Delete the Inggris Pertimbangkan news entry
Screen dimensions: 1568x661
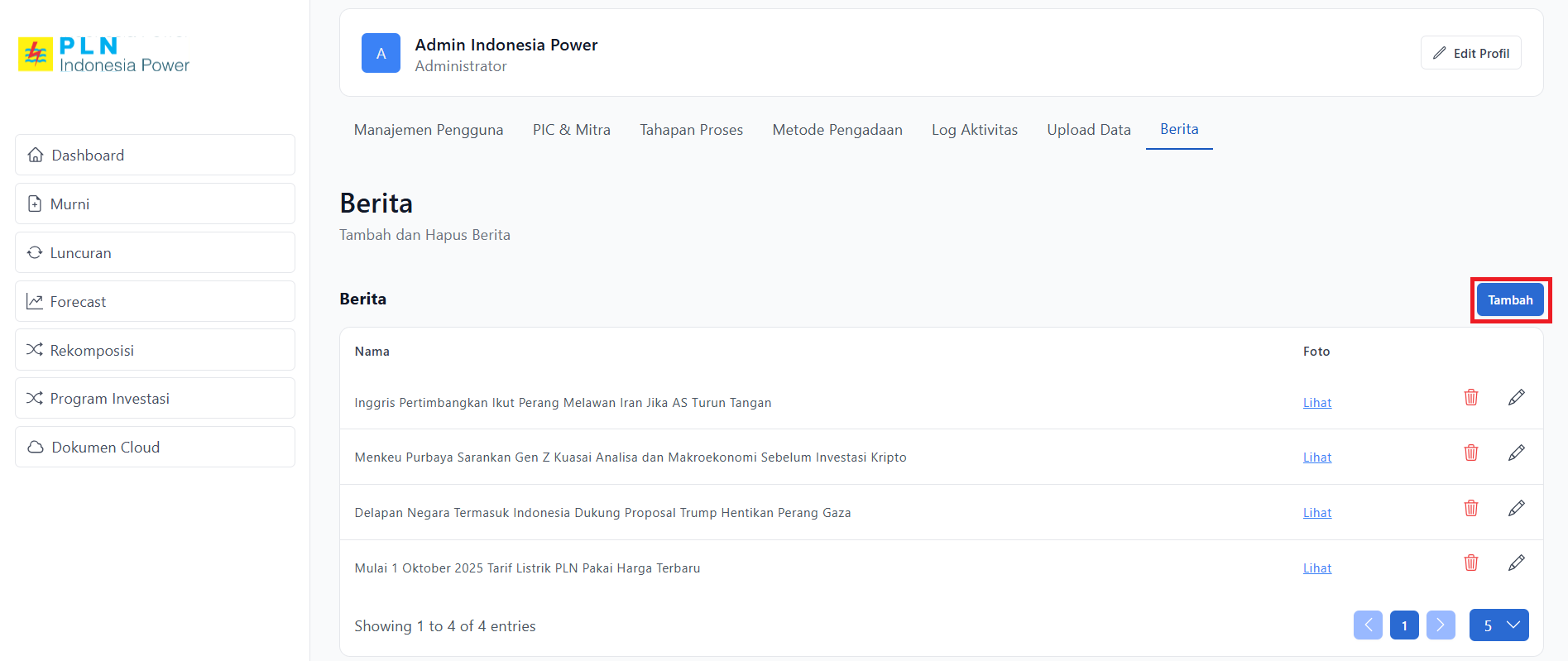(1470, 398)
